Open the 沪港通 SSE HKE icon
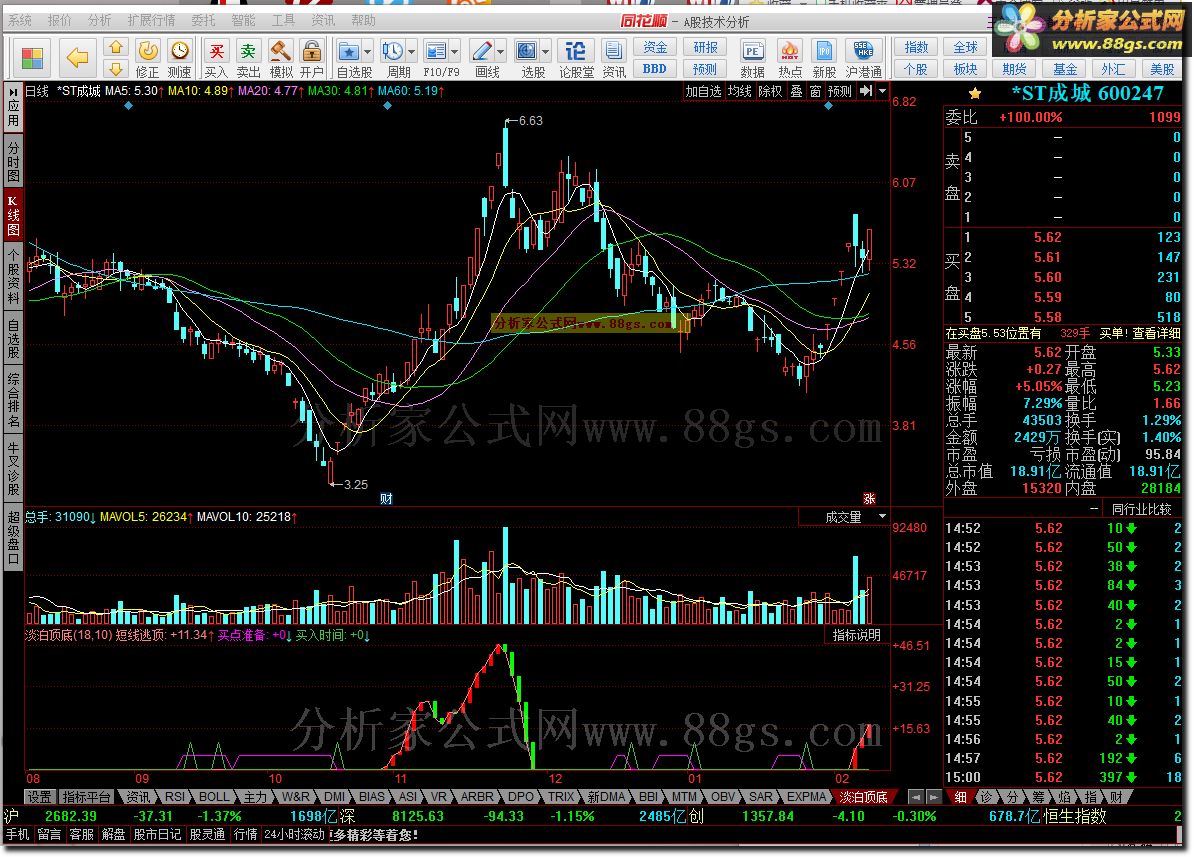 864,59
